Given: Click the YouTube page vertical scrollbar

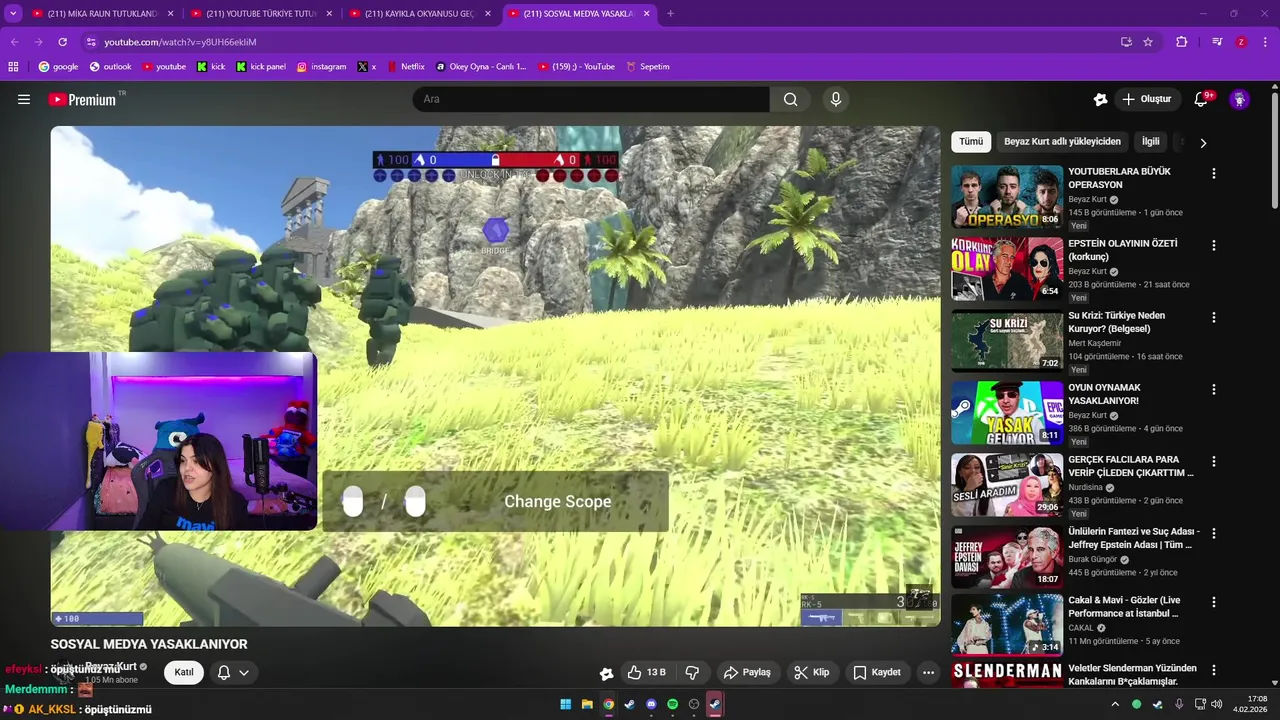Looking at the screenshot, I should (x=1275, y=150).
